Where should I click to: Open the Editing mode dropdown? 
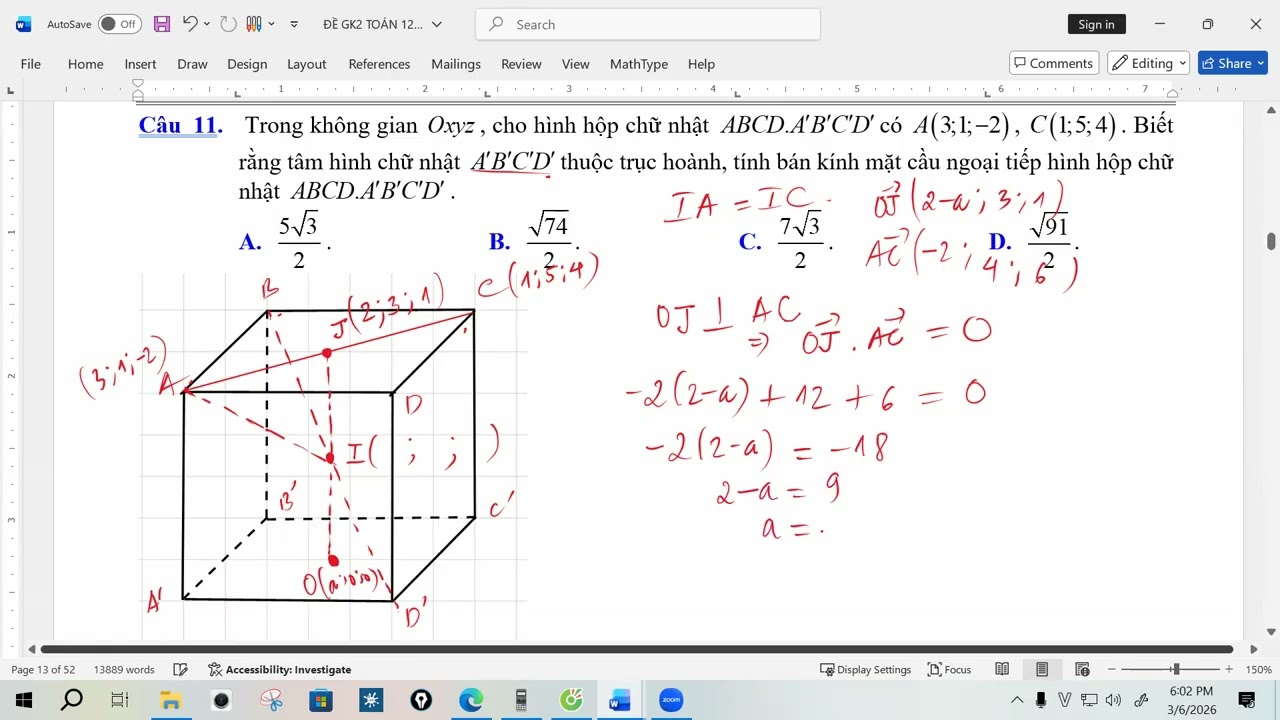[1148, 63]
